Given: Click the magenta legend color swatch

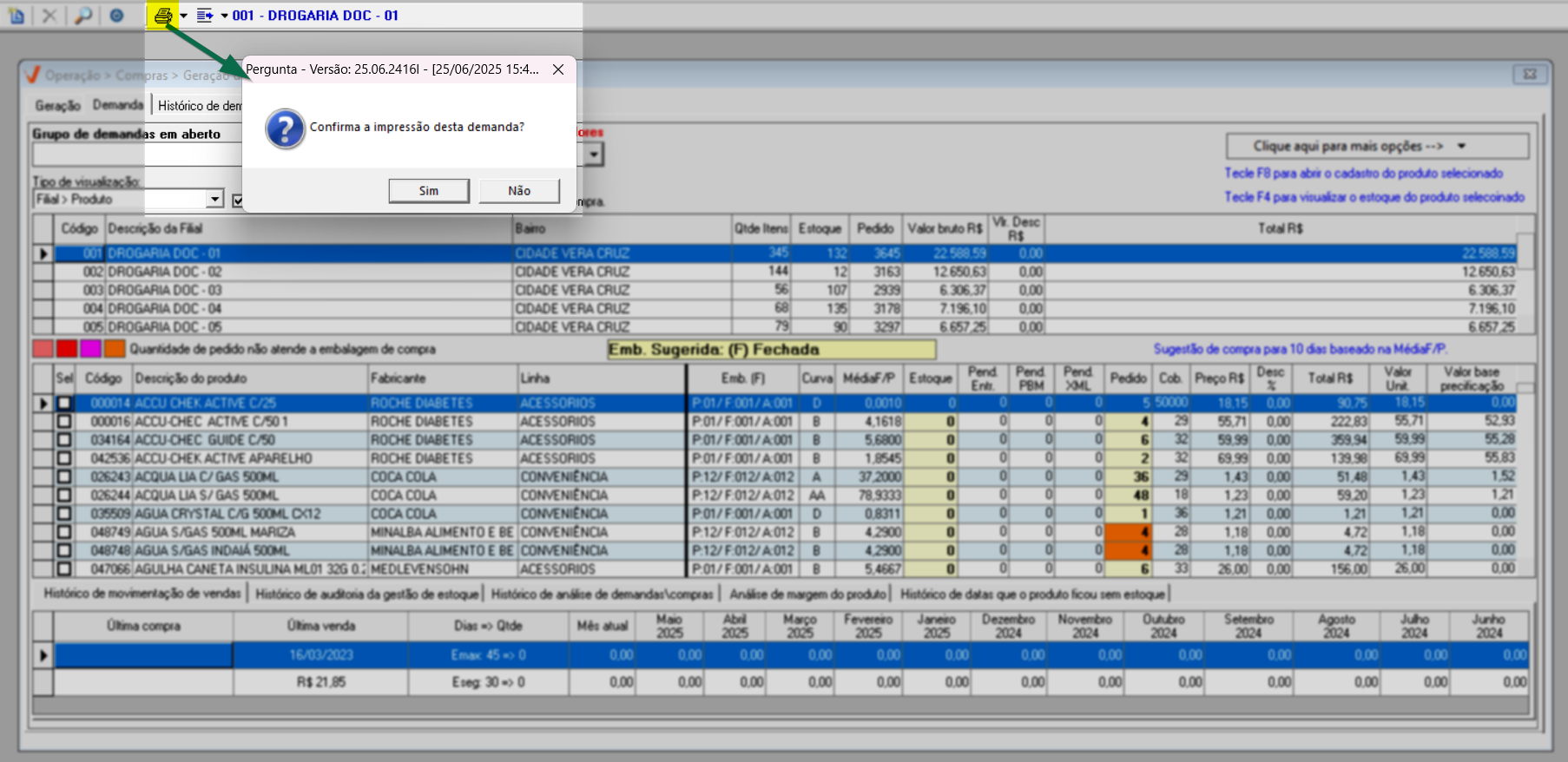Looking at the screenshot, I should pyautogui.click(x=91, y=349).
